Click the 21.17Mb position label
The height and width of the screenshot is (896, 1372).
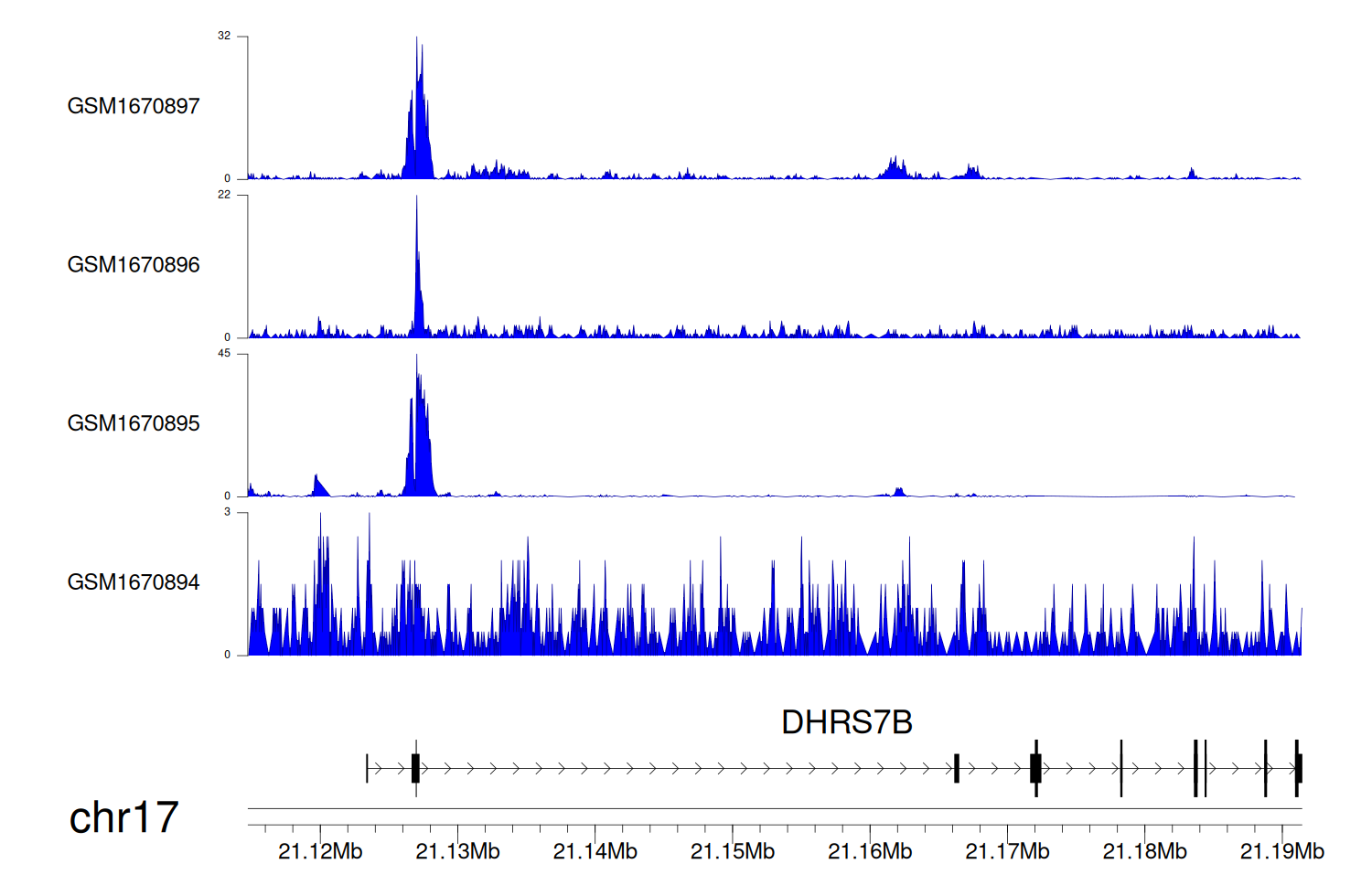tap(1007, 851)
